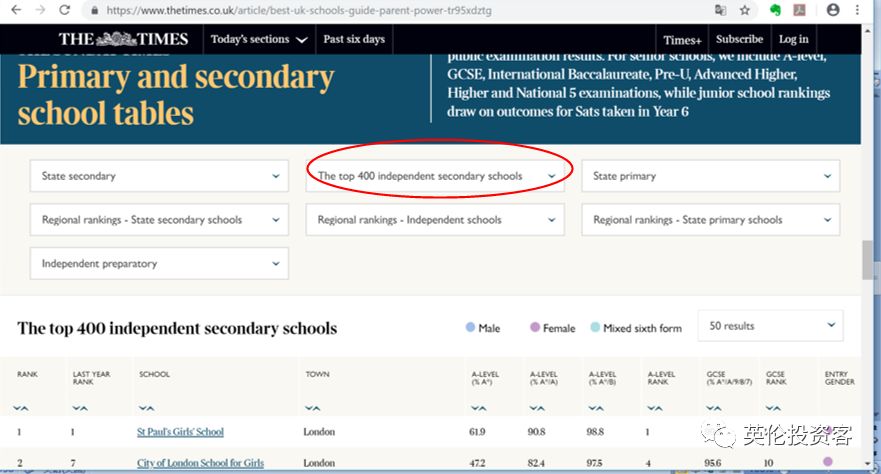The image size is (881, 474).
Task: Click Log in in the header
Action: click(793, 39)
